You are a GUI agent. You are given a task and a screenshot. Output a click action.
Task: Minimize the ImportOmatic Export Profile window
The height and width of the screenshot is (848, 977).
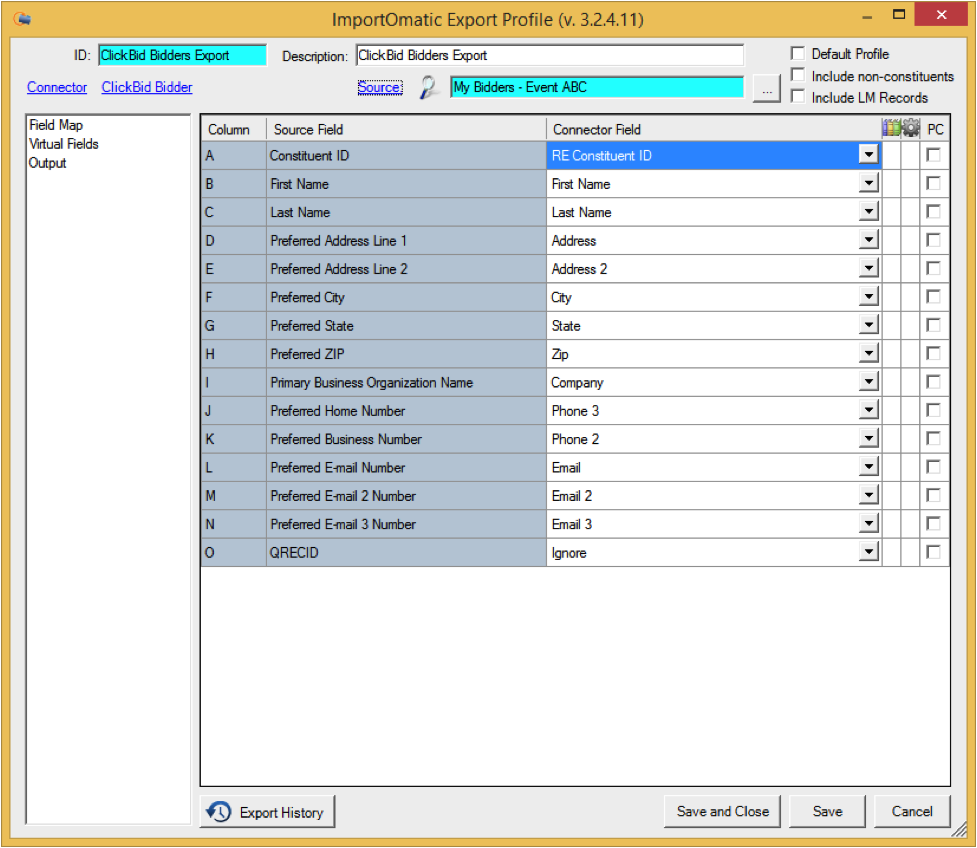click(867, 17)
